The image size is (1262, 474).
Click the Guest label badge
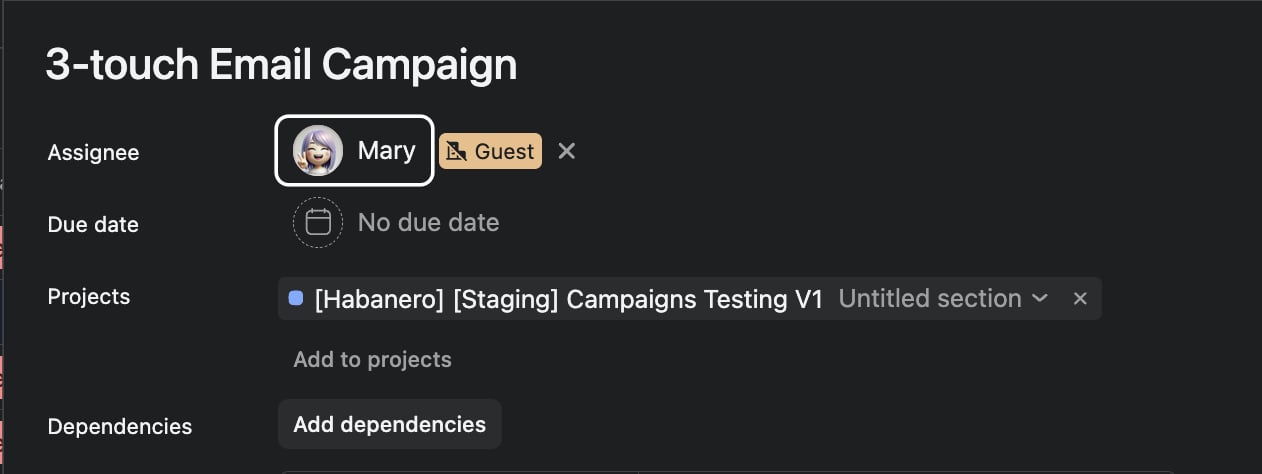coord(490,151)
